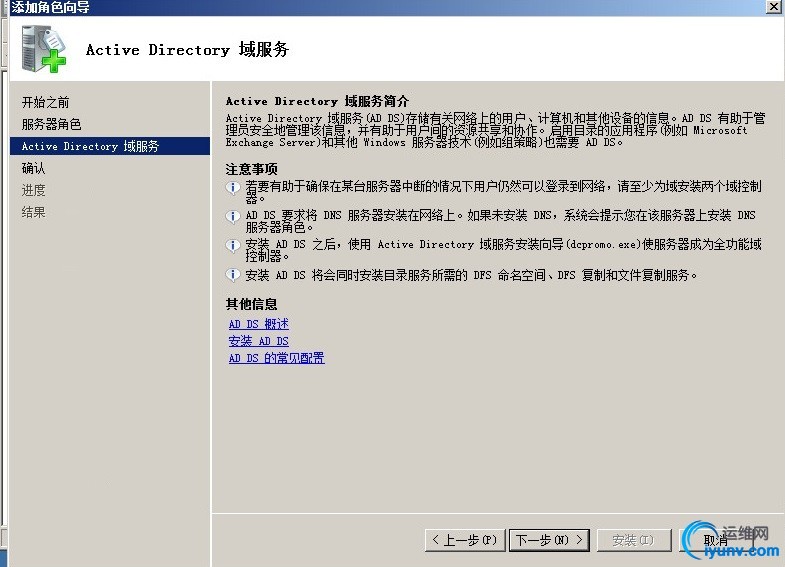The width and height of the screenshot is (785, 567).
Task: Click the server role wizard header icon
Action: 44,49
